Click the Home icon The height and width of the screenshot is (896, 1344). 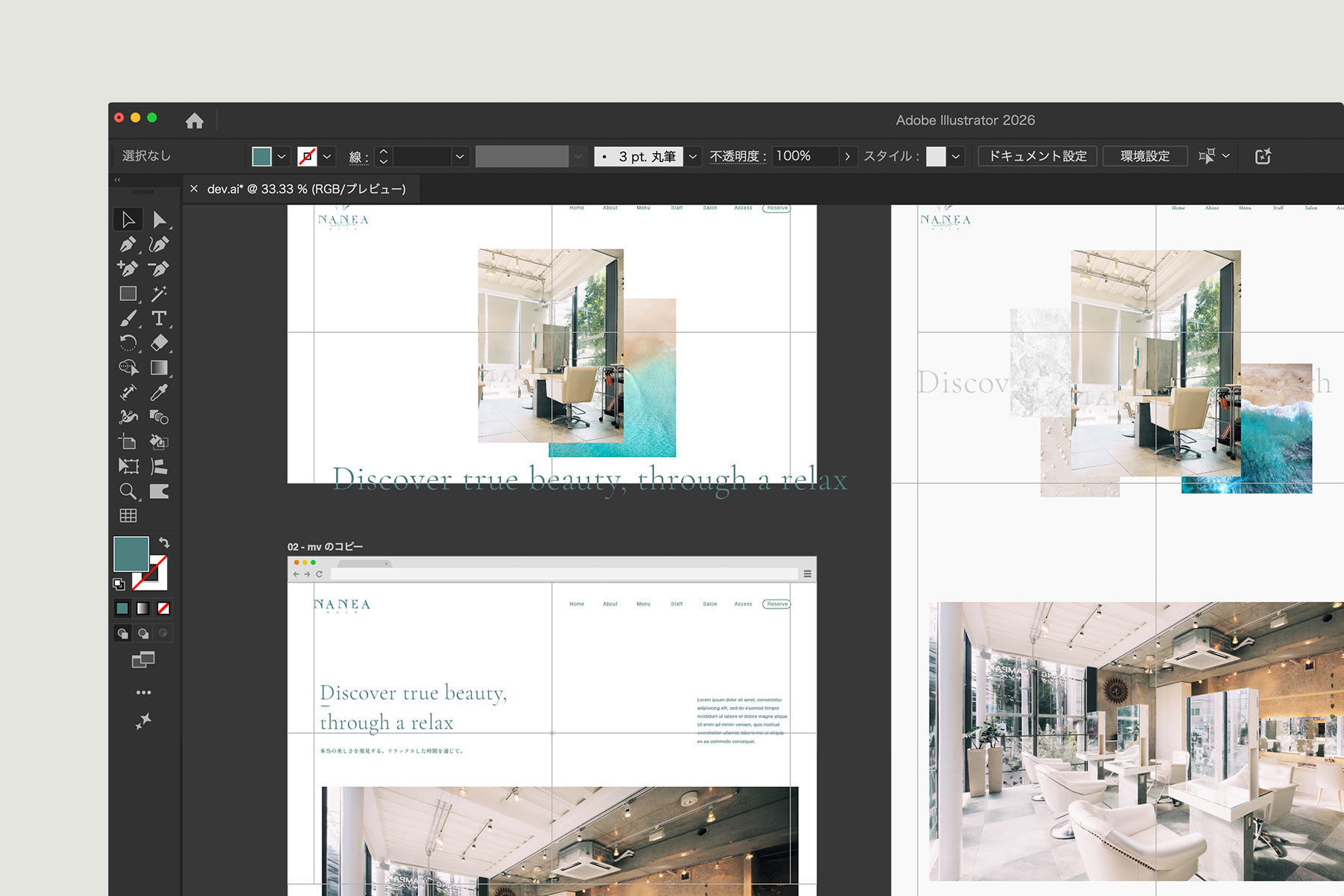pyautogui.click(x=195, y=120)
